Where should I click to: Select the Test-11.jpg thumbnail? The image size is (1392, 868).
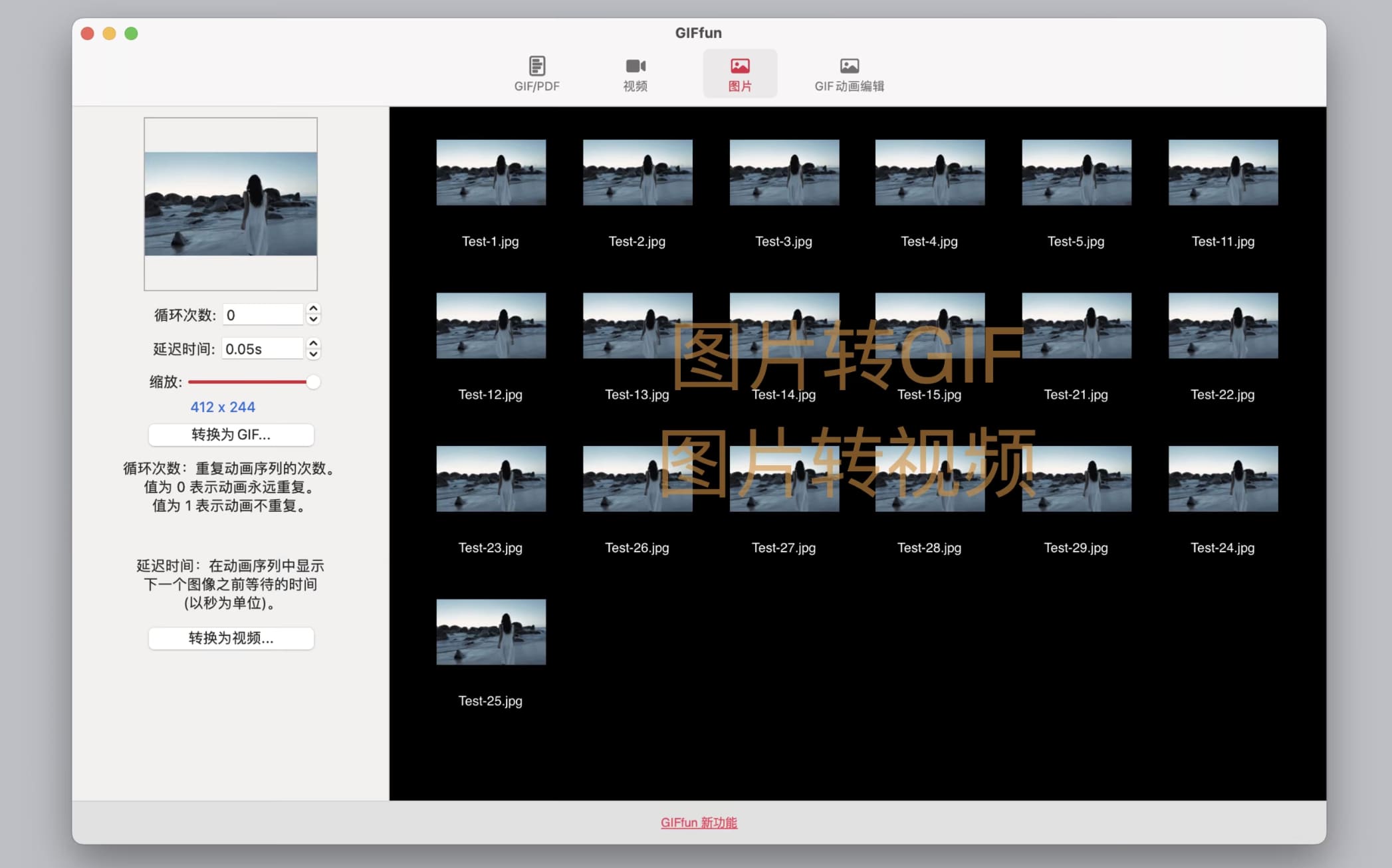pos(1222,173)
